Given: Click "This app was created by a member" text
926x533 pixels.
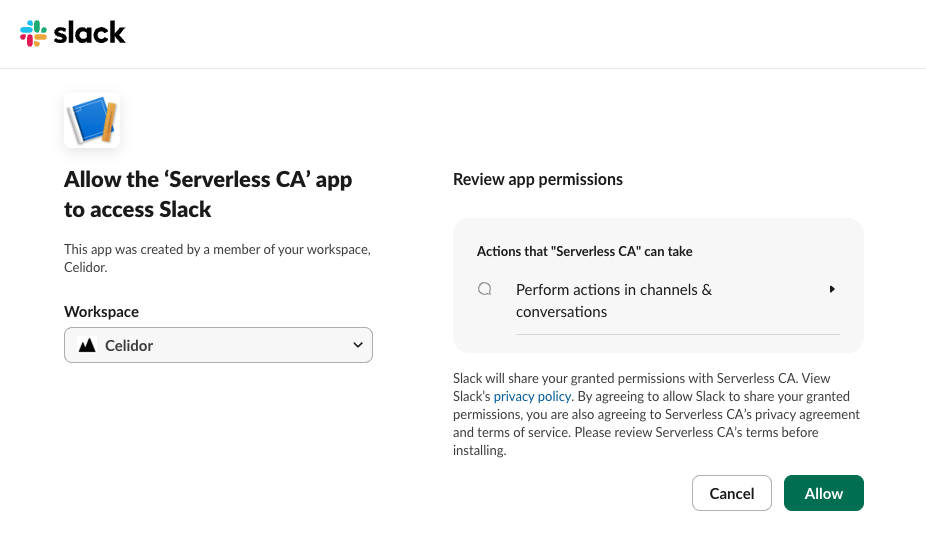Looking at the screenshot, I should pos(217,258).
